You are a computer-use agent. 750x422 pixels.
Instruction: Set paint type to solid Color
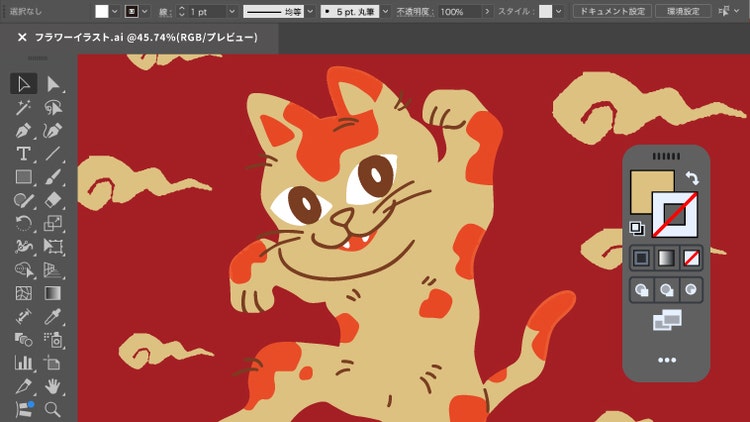(x=641, y=258)
